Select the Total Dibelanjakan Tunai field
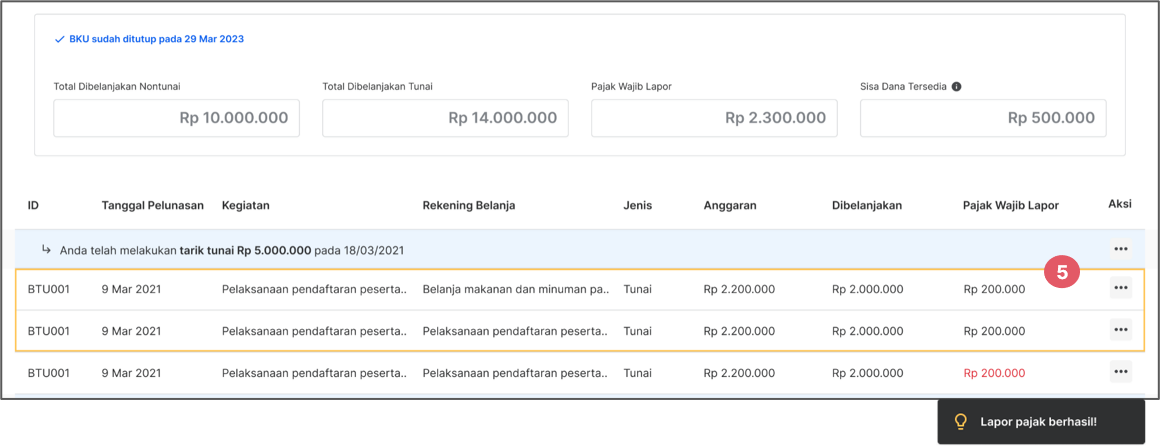The image size is (1160, 446). coord(445,118)
